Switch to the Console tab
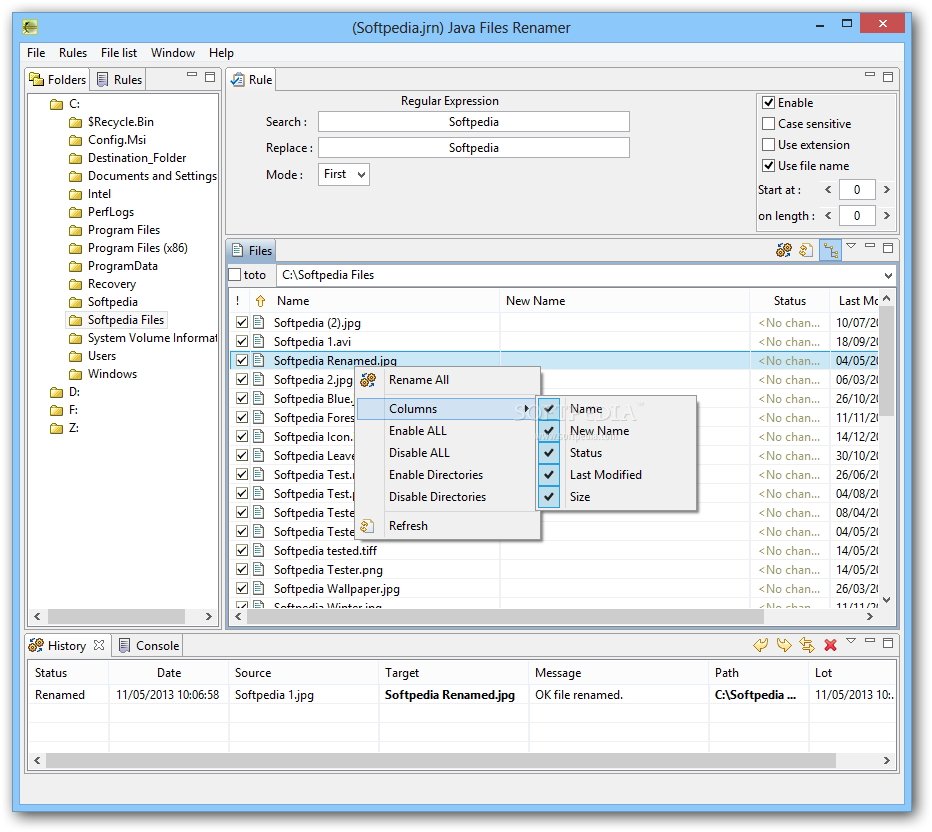932x832 pixels. 149,645
